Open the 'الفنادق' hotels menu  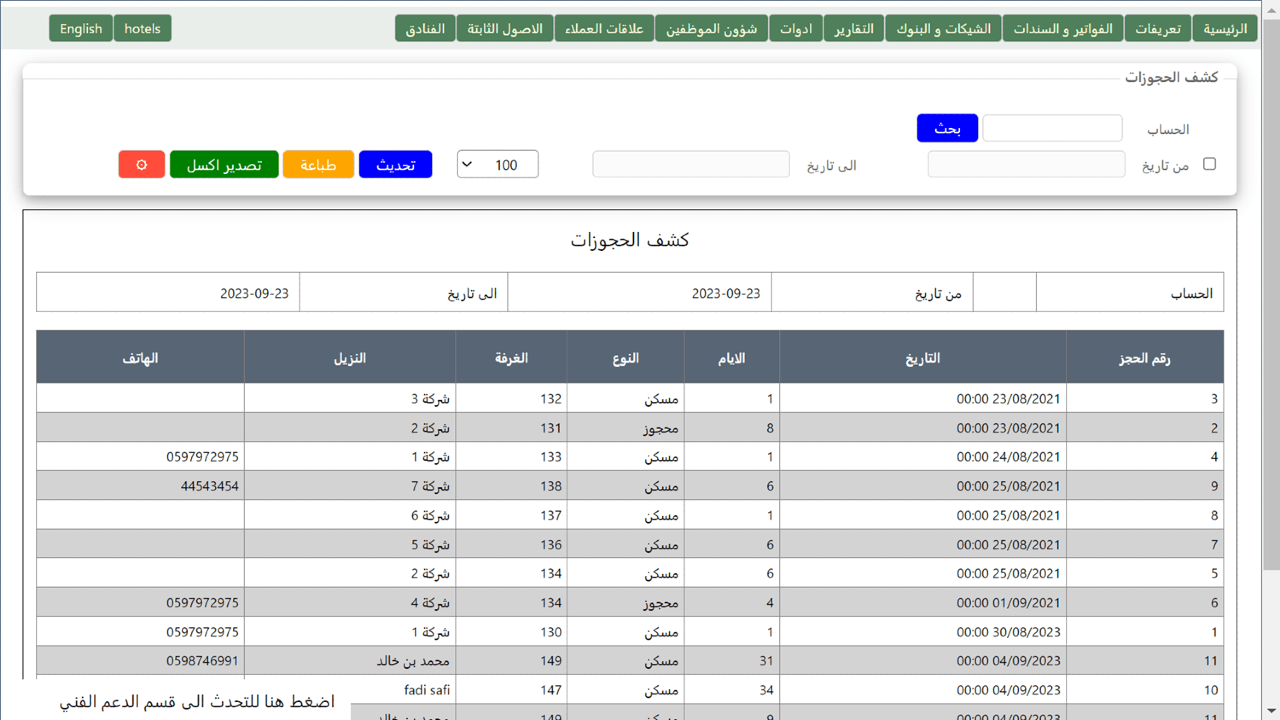point(425,29)
